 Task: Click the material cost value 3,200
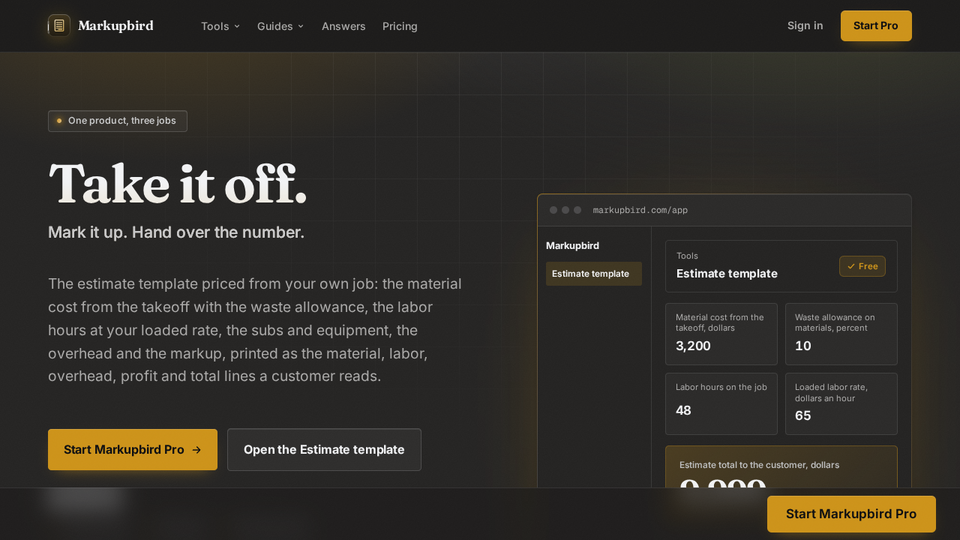pos(693,346)
